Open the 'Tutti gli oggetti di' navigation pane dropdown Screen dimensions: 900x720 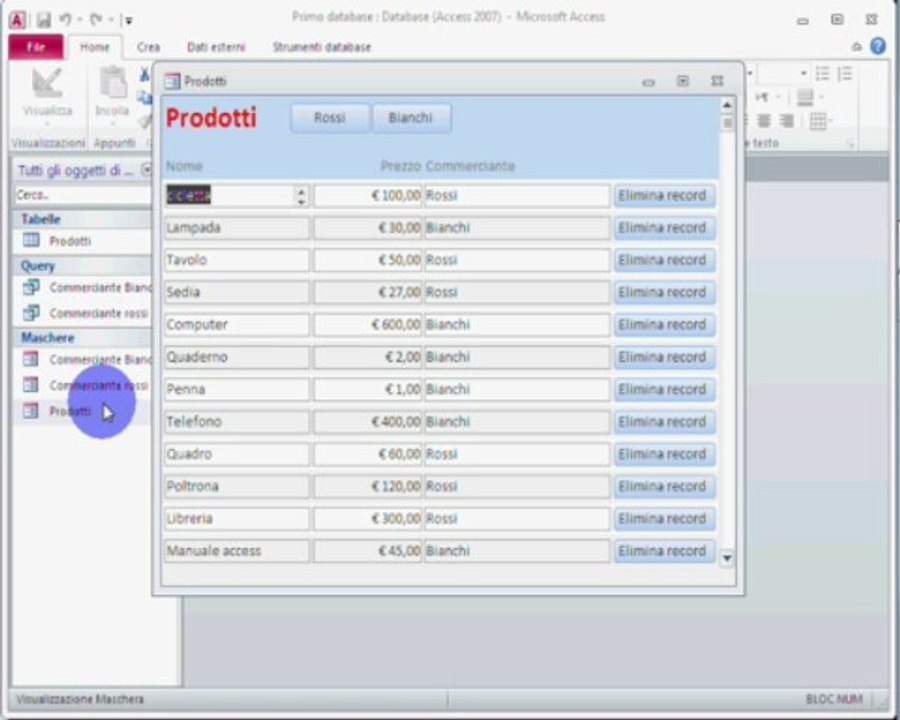point(146,170)
